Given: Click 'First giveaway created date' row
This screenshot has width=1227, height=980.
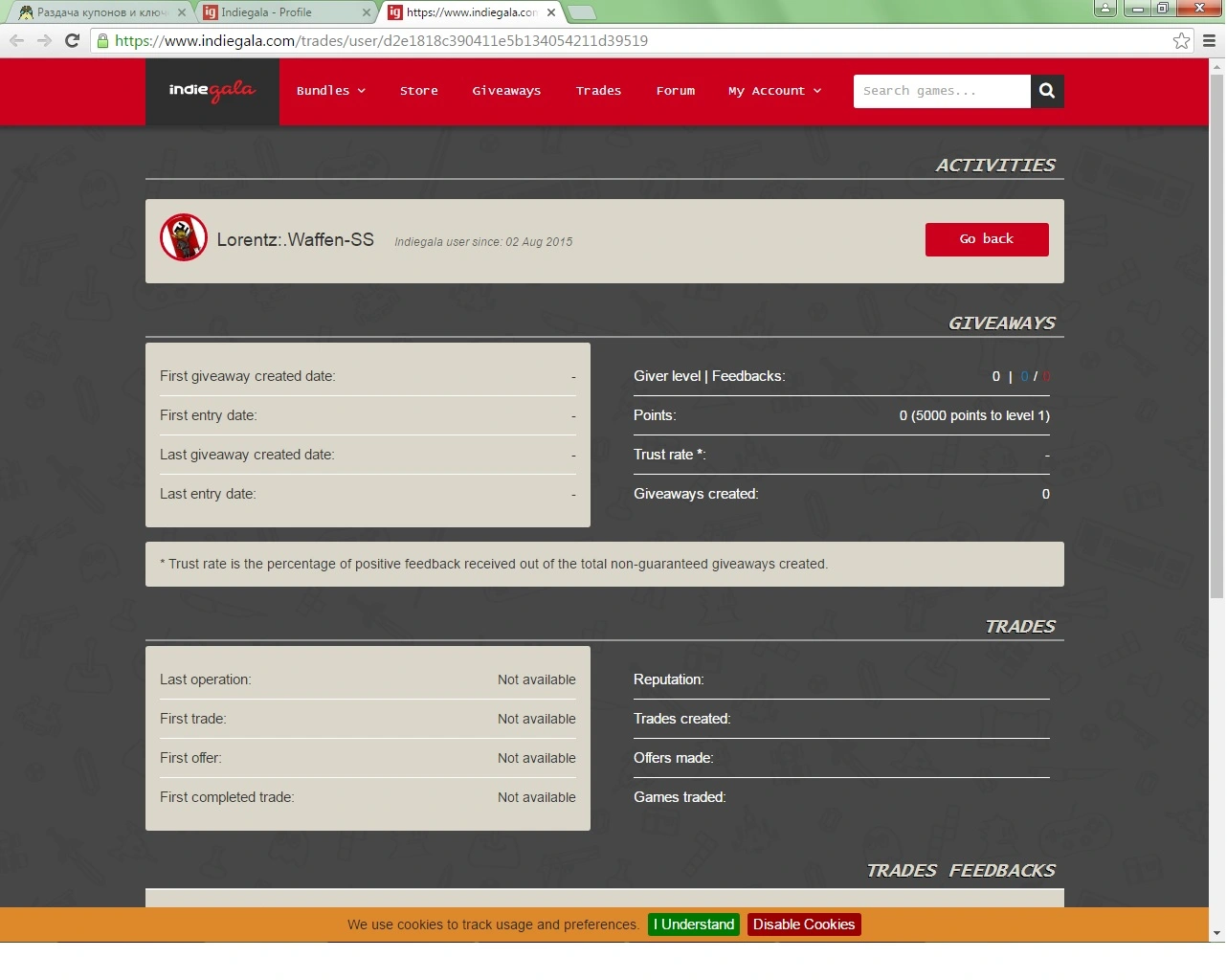Looking at the screenshot, I should tap(368, 376).
